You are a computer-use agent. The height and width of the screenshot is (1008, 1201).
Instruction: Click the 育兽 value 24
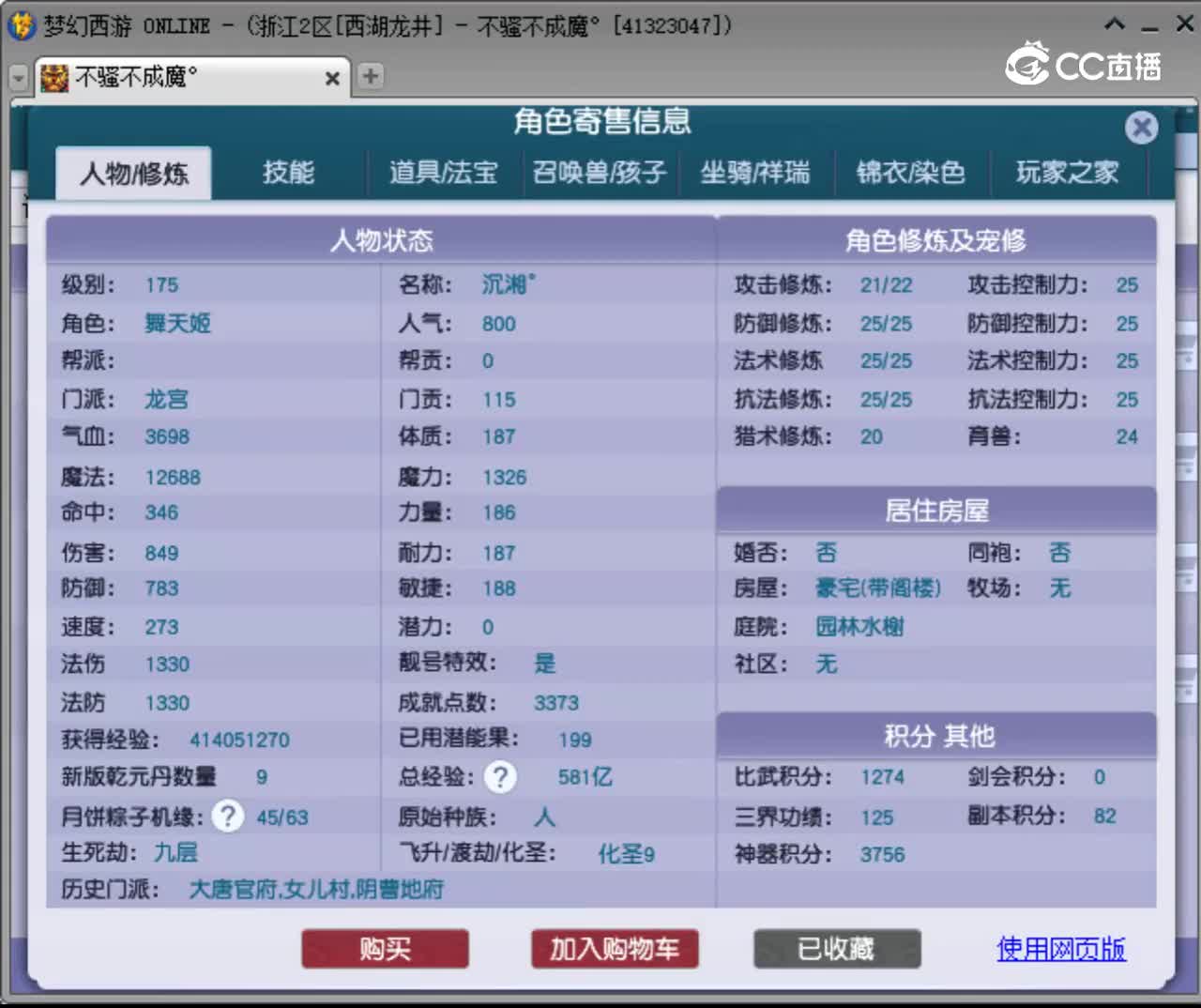1127,437
